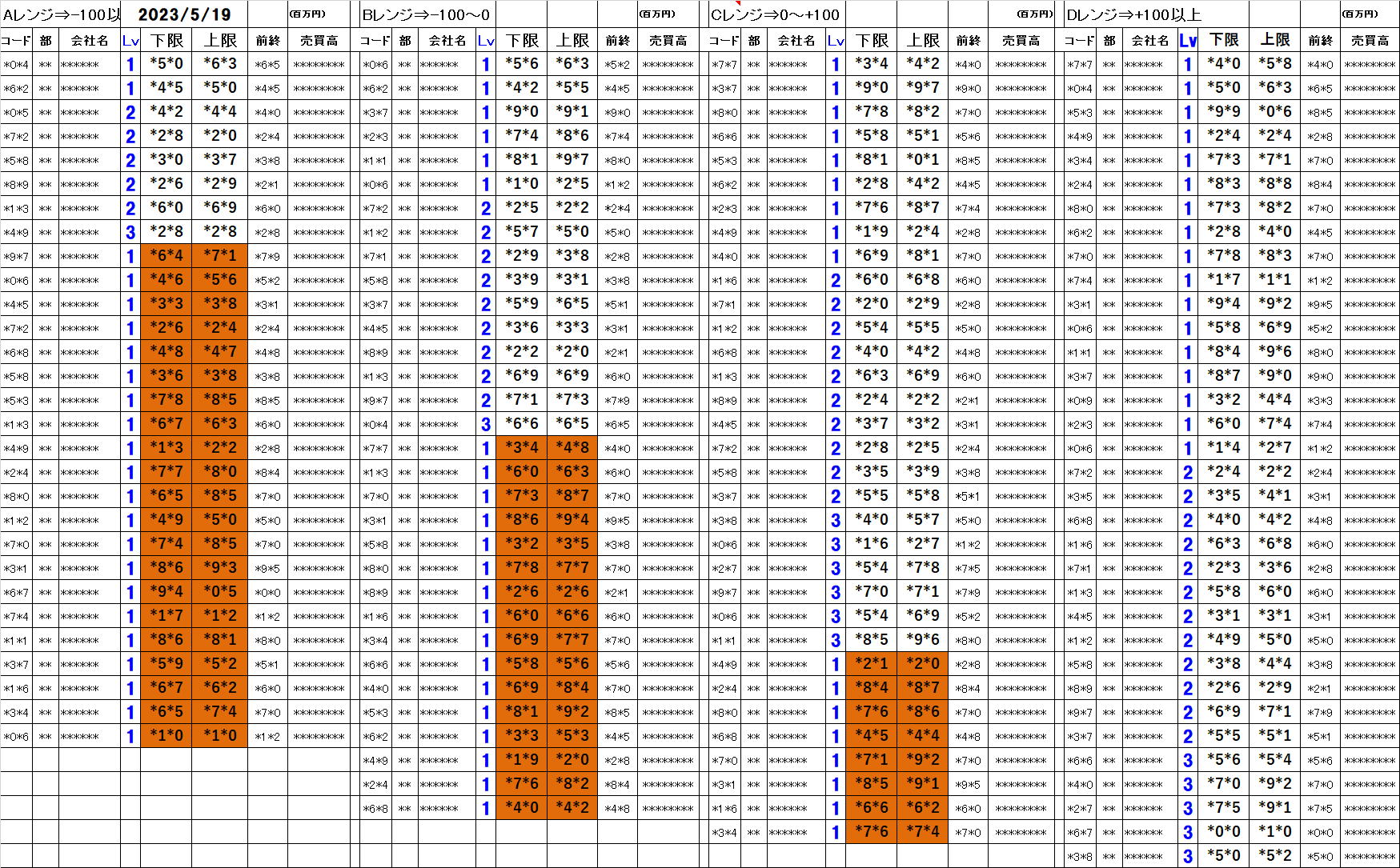Viewport: 1400px width, 868px height.
Task: Select C range 上限 cell *0*1
Action: click(x=922, y=160)
